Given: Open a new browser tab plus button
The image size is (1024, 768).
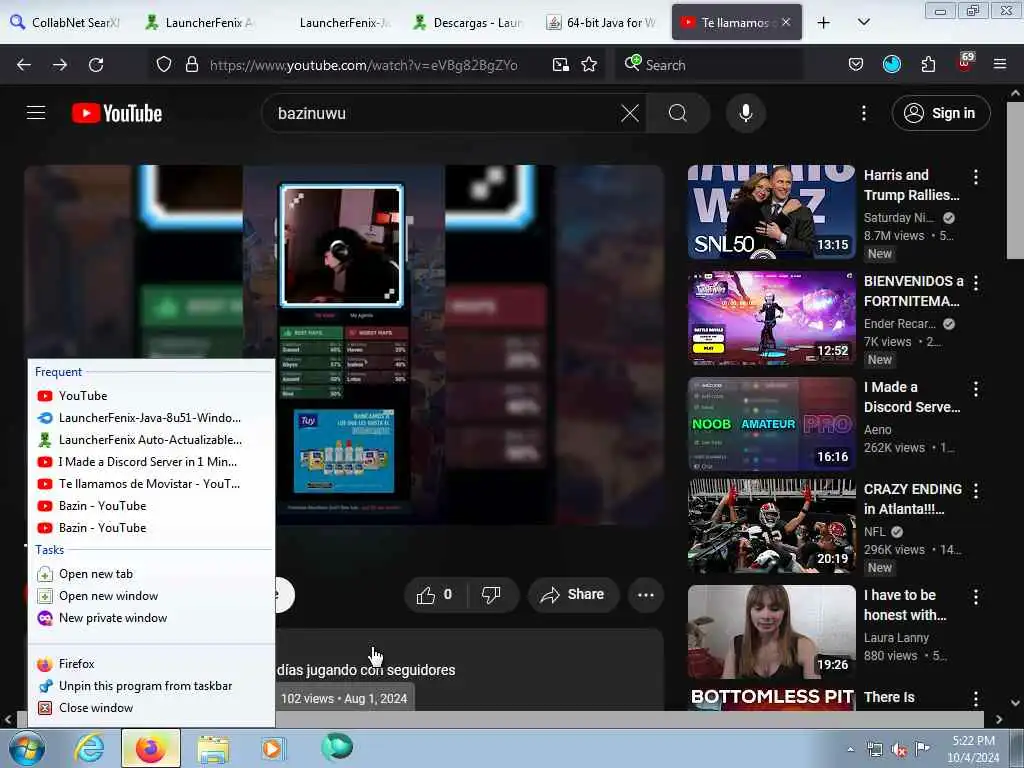Looking at the screenshot, I should [824, 23].
